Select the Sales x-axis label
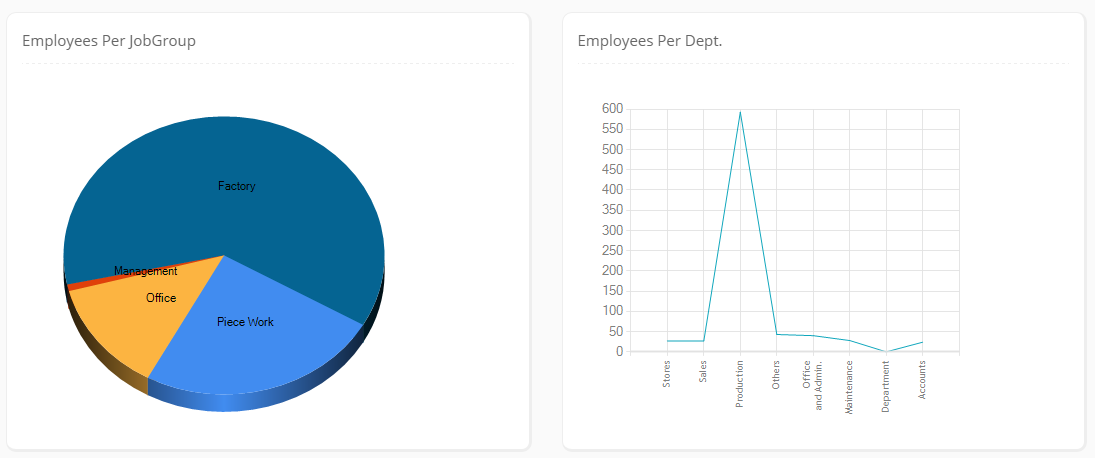The width and height of the screenshot is (1095, 458). [703, 373]
